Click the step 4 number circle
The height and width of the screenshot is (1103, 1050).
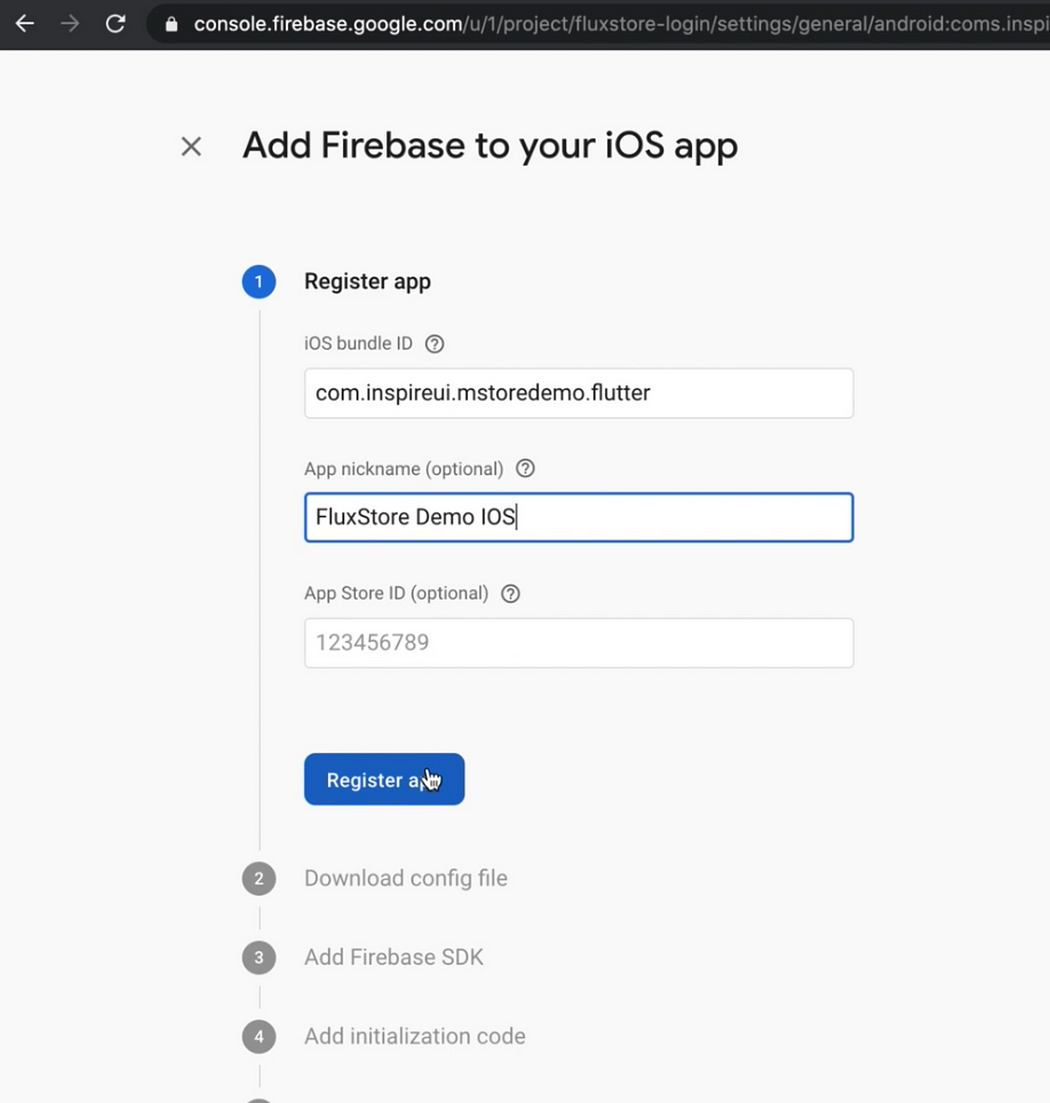pyautogui.click(x=258, y=1037)
